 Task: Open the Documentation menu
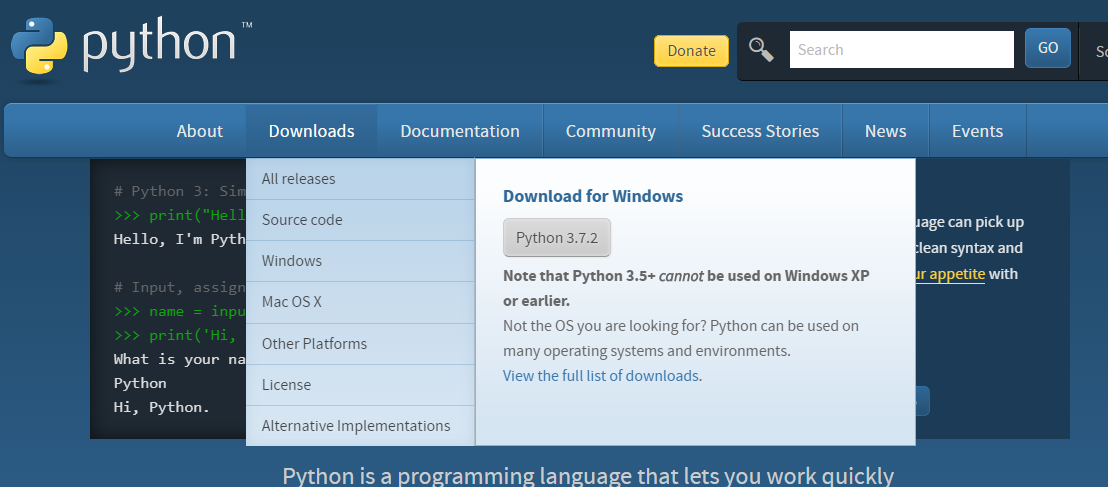(460, 131)
